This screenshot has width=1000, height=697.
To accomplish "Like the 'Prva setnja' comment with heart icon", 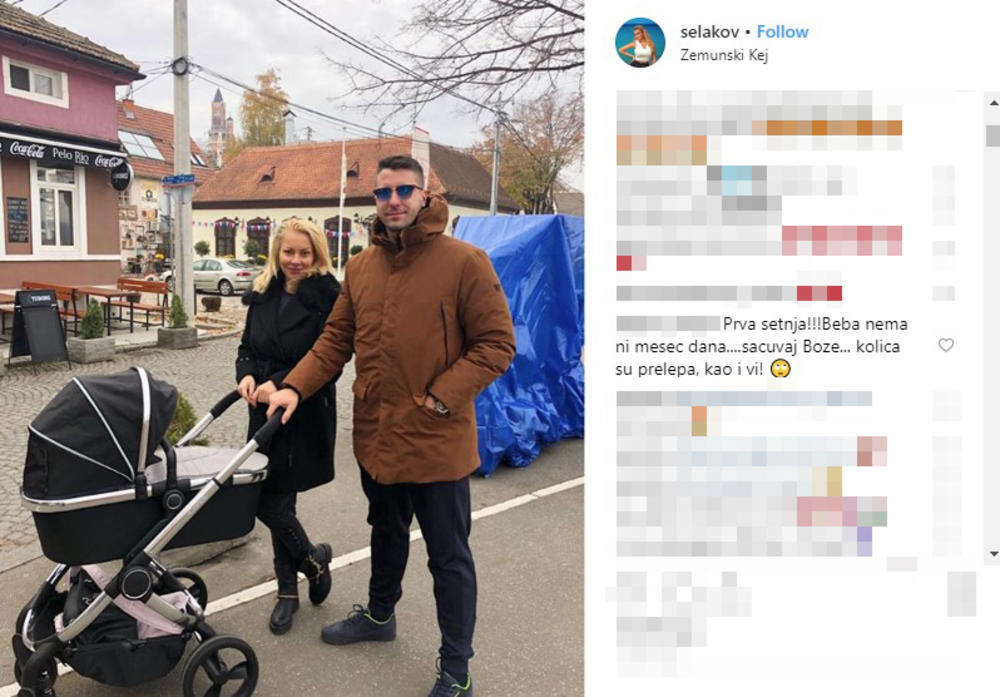I will [946, 345].
